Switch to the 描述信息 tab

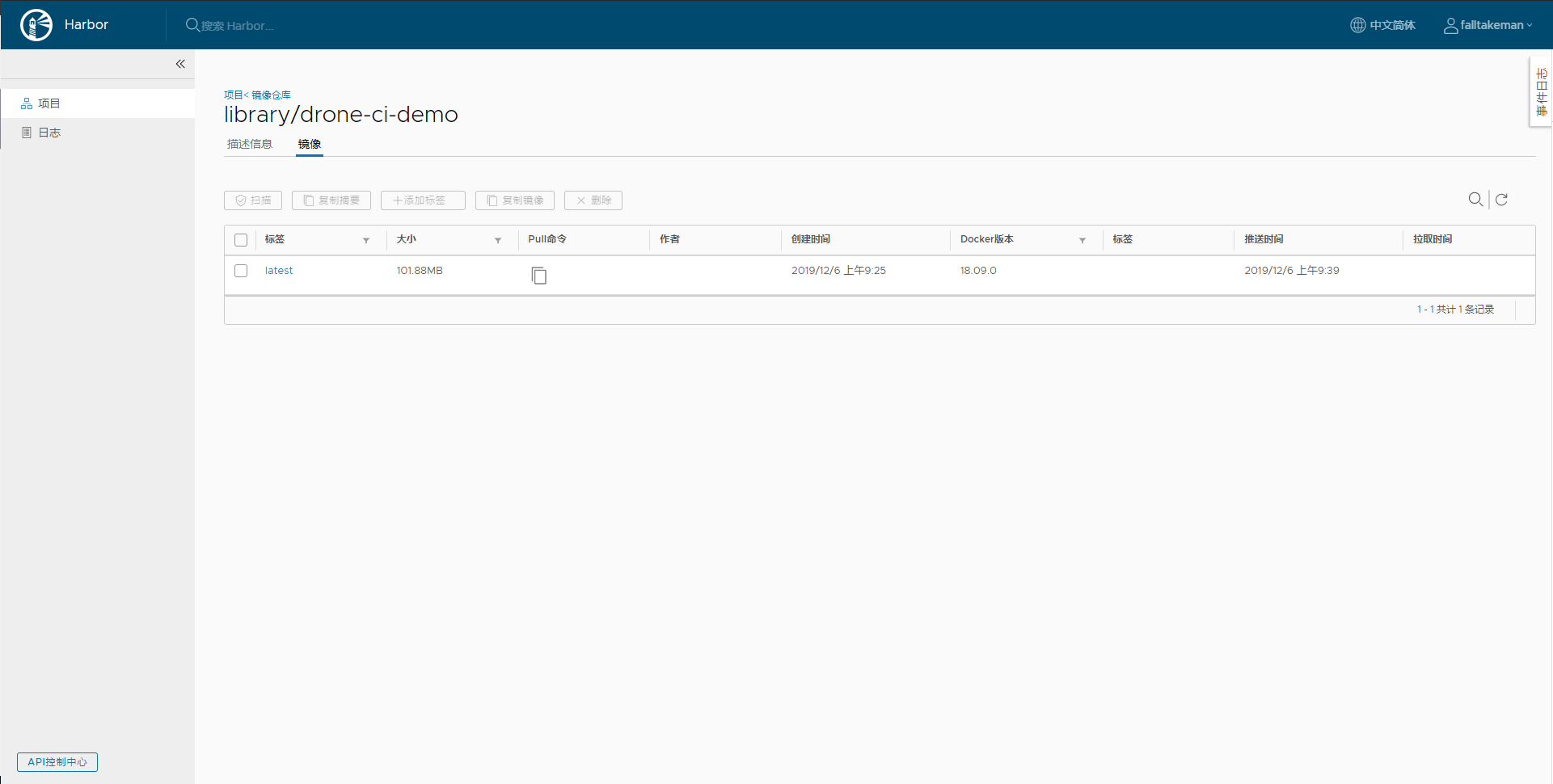click(x=250, y=144)
